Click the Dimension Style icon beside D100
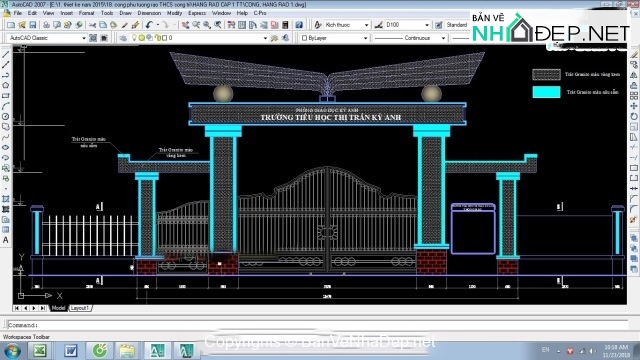This screenshot has width=640, height=360. 378,25
